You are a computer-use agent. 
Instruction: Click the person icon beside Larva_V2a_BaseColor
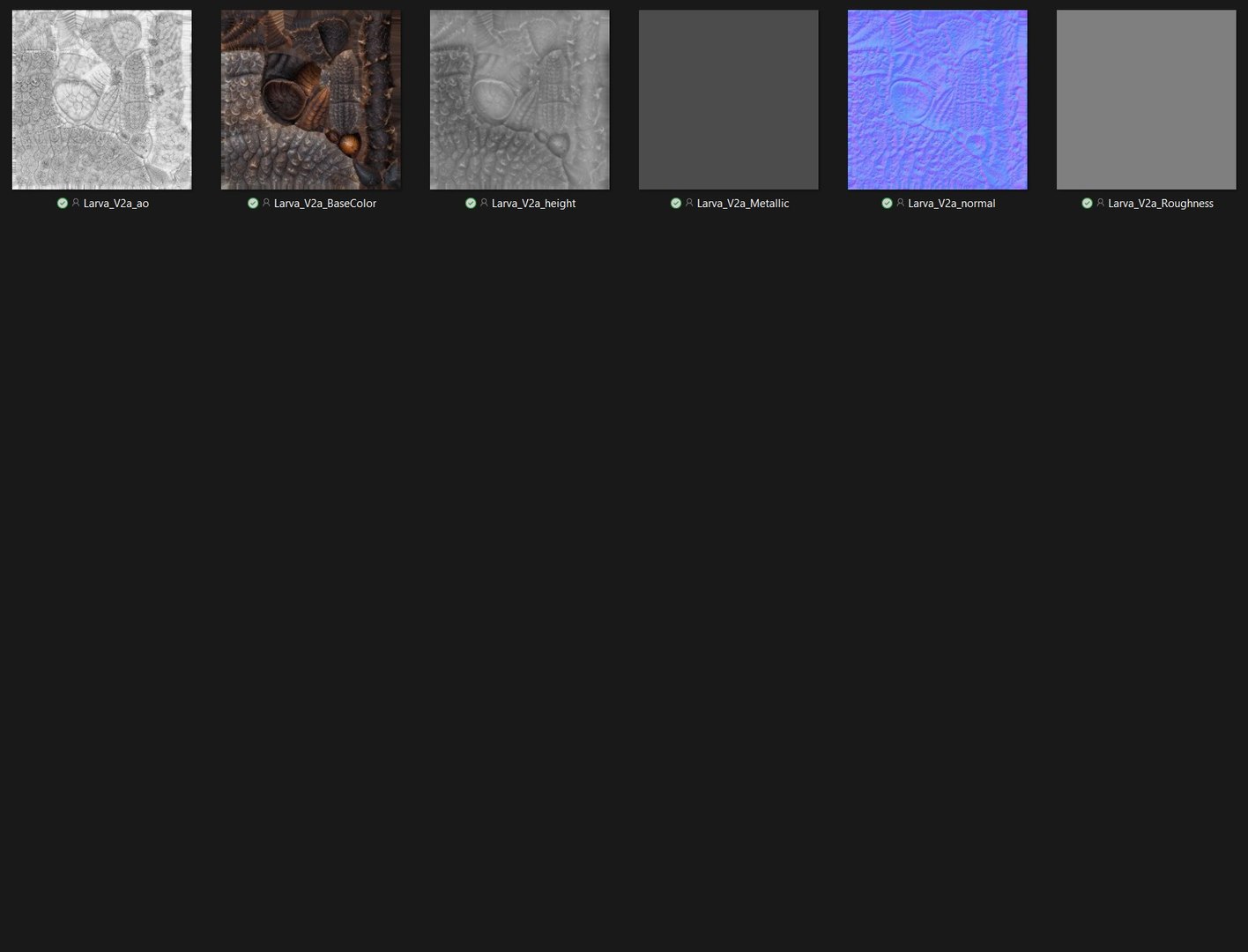coord(266,203)
